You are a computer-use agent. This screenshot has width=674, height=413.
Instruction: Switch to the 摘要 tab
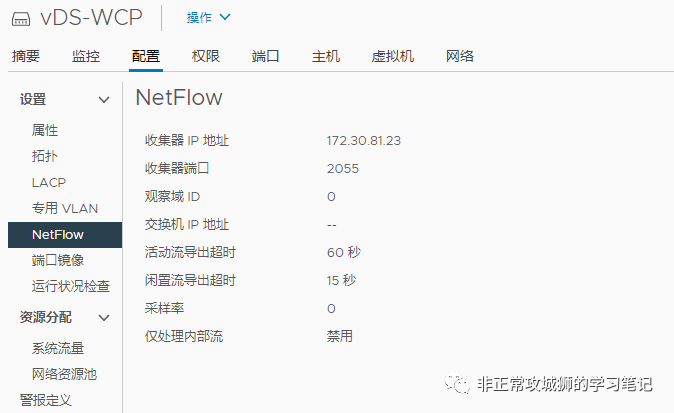(26, 56)
